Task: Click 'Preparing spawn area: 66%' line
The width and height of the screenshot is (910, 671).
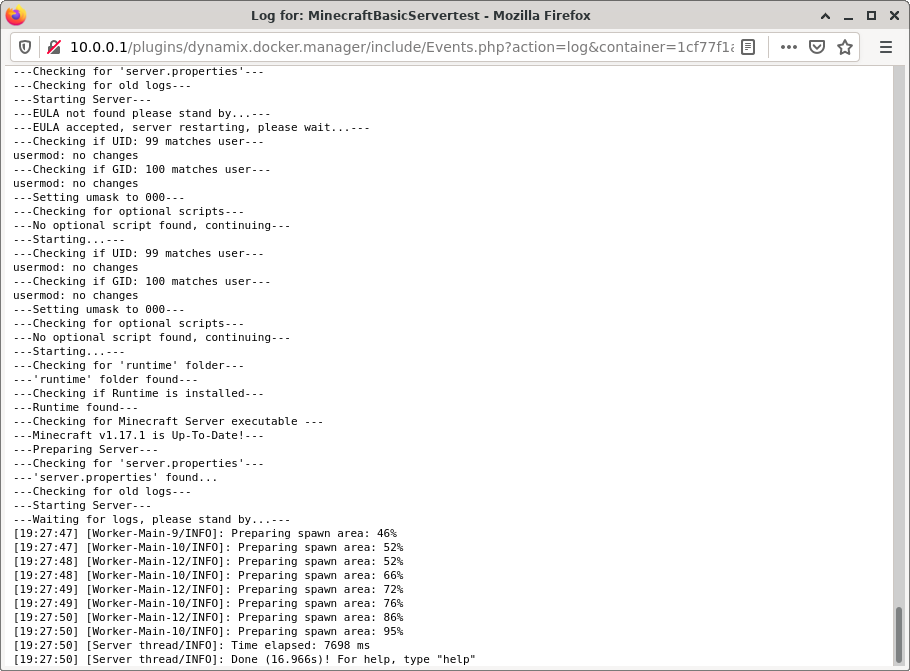Action: click(208, 575)
